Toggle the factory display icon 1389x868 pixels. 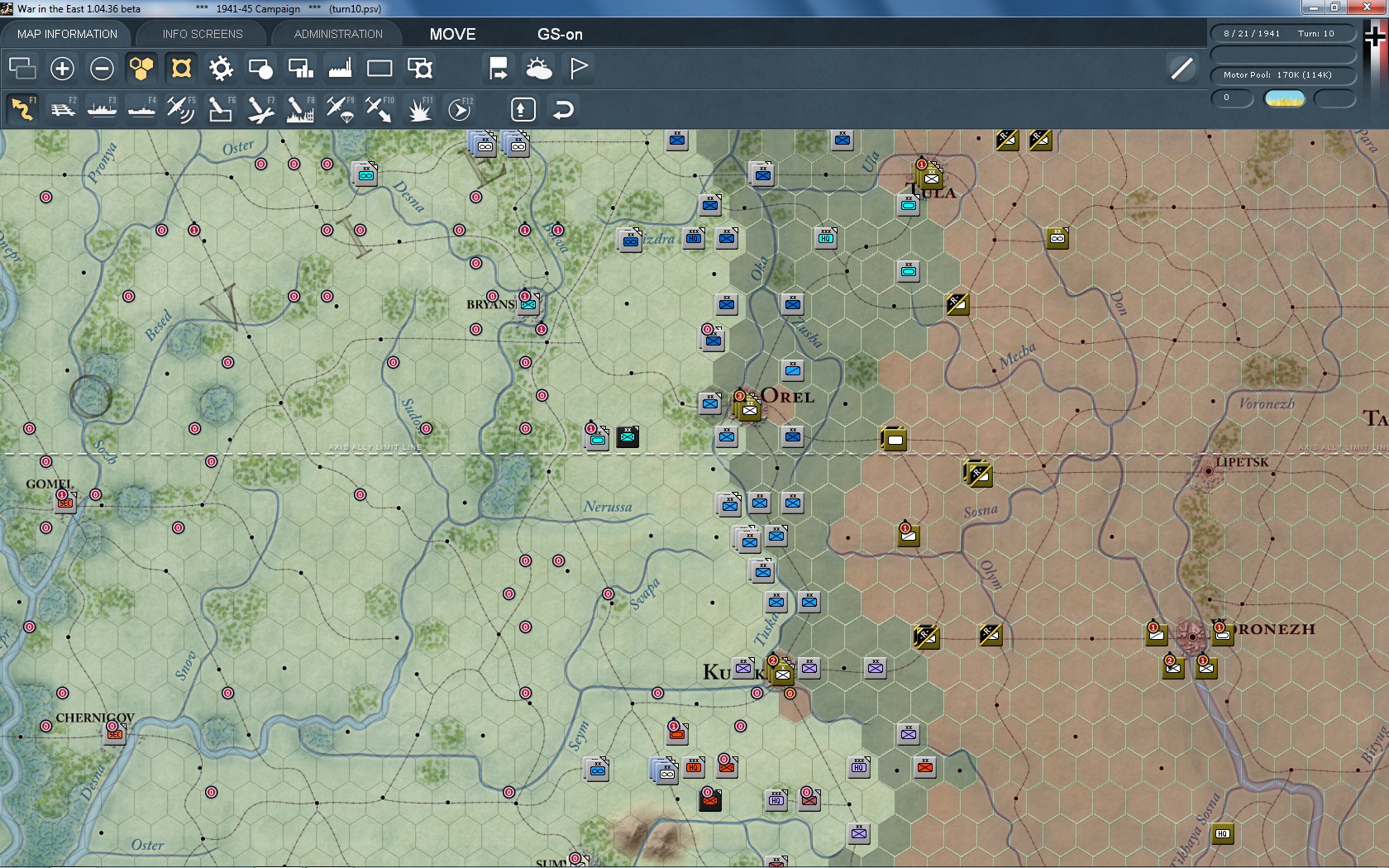point(340,68)
